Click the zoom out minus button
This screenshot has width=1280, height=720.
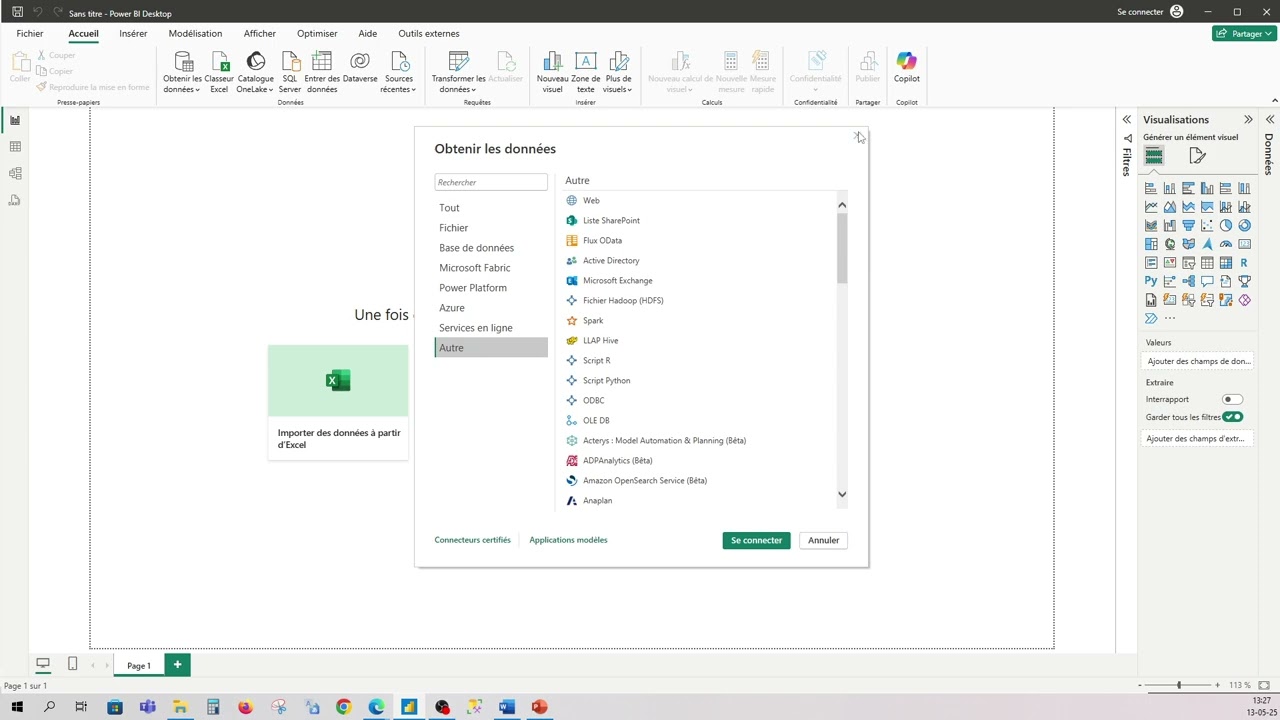click(1141, 685)
